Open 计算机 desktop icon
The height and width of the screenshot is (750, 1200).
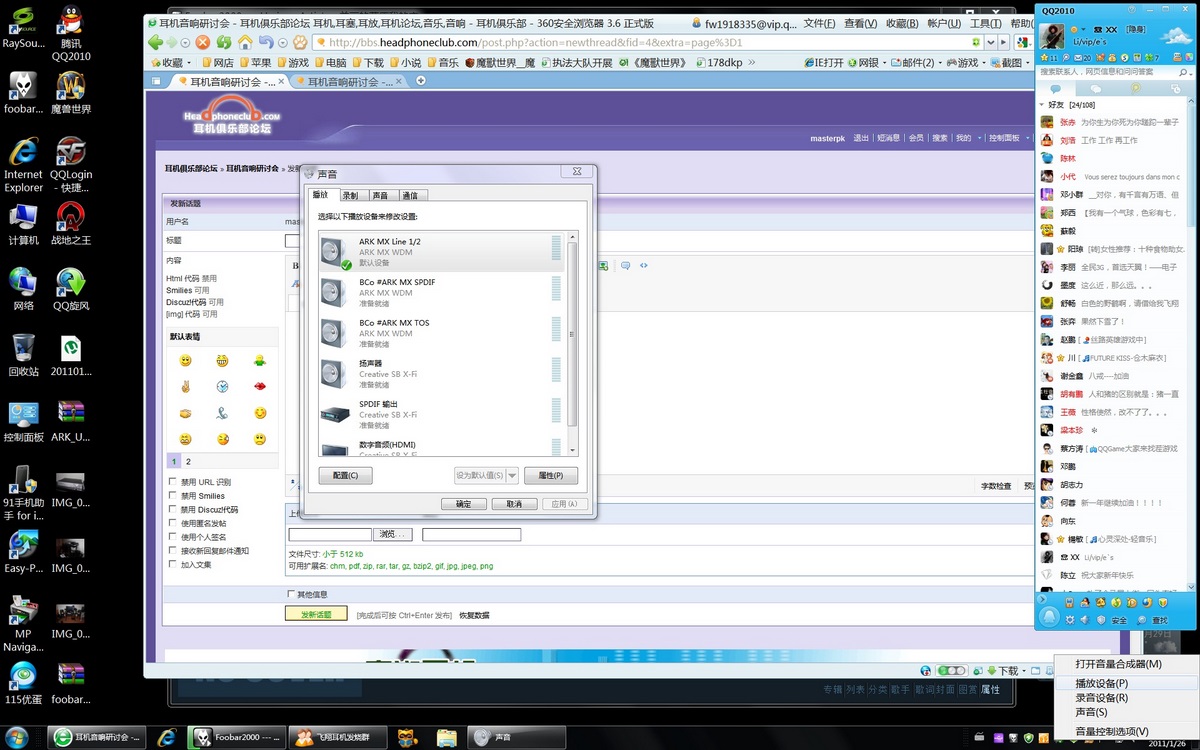(x=23, y=224)
